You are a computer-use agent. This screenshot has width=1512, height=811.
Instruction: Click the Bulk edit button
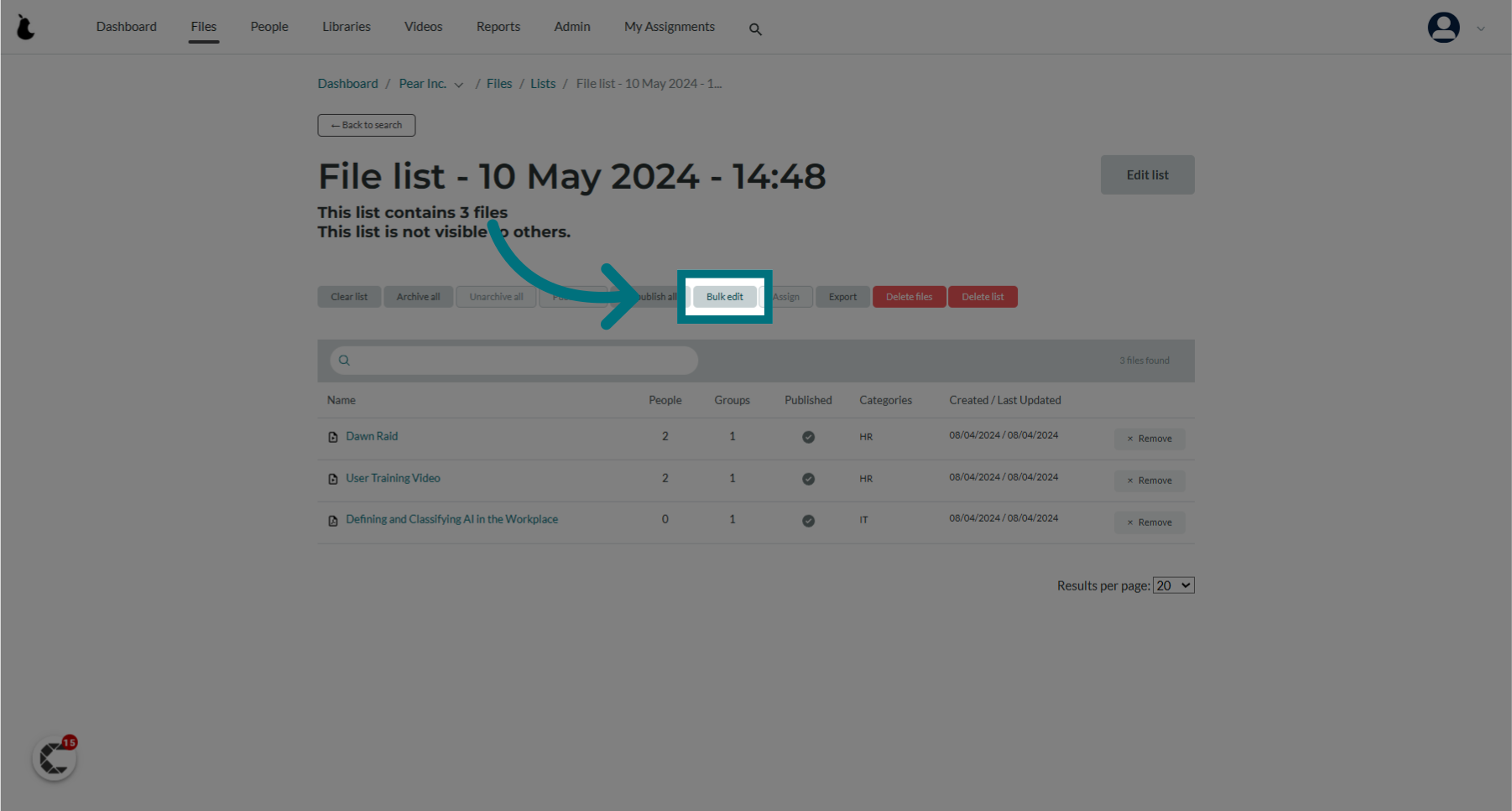725,297
